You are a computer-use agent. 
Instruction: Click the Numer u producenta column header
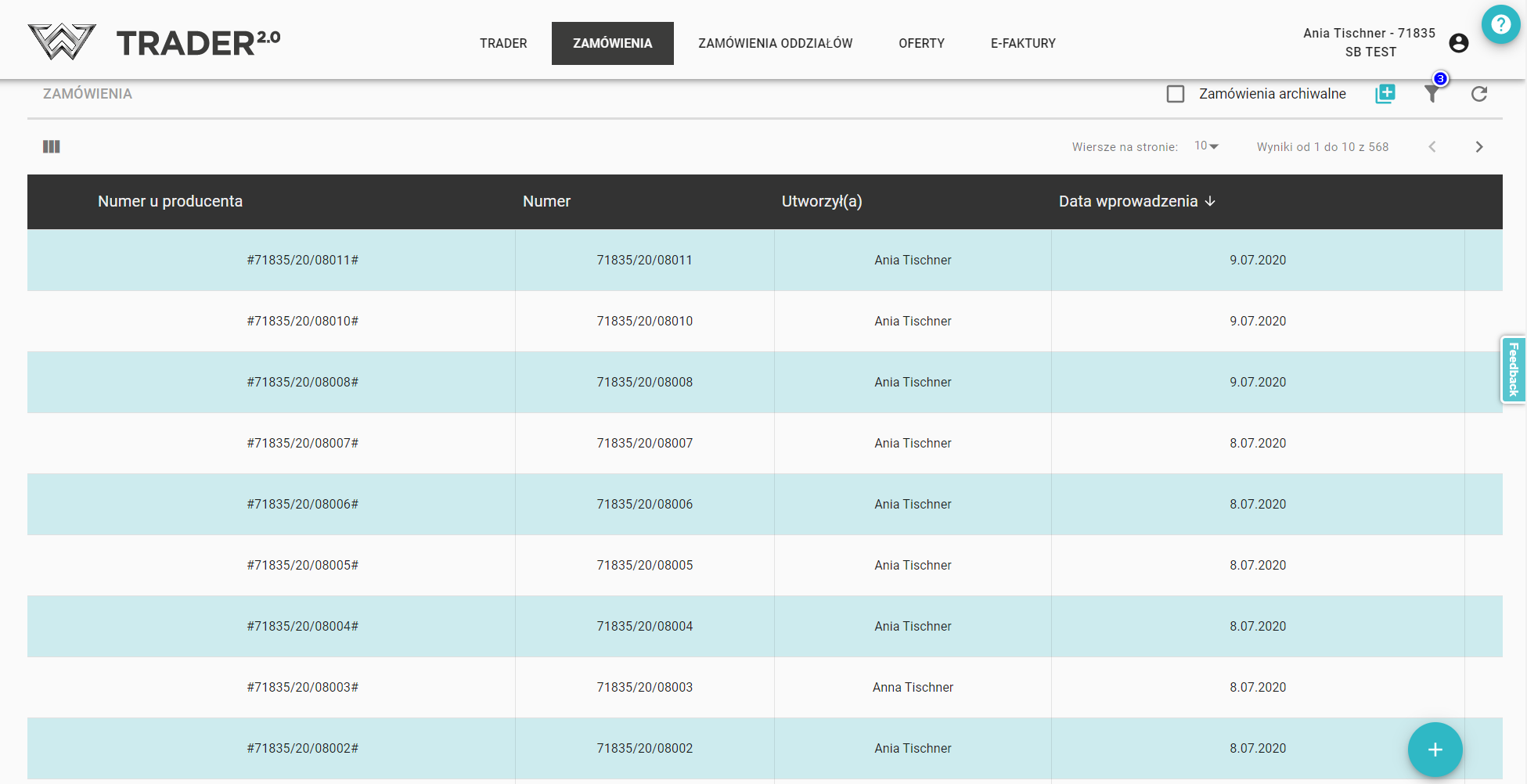click(170, 202)
